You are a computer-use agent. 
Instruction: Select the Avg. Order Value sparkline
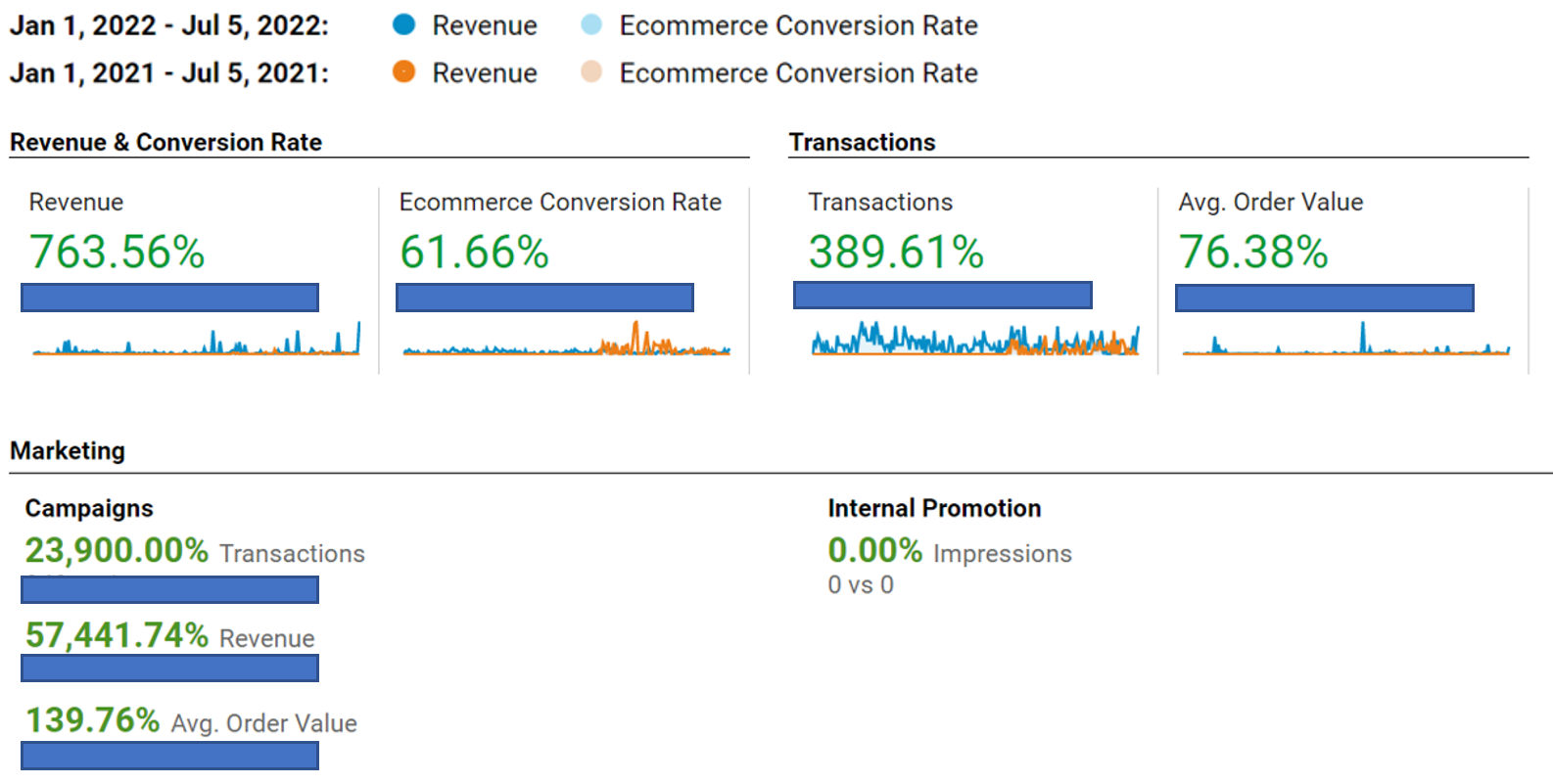[1345, 341]
